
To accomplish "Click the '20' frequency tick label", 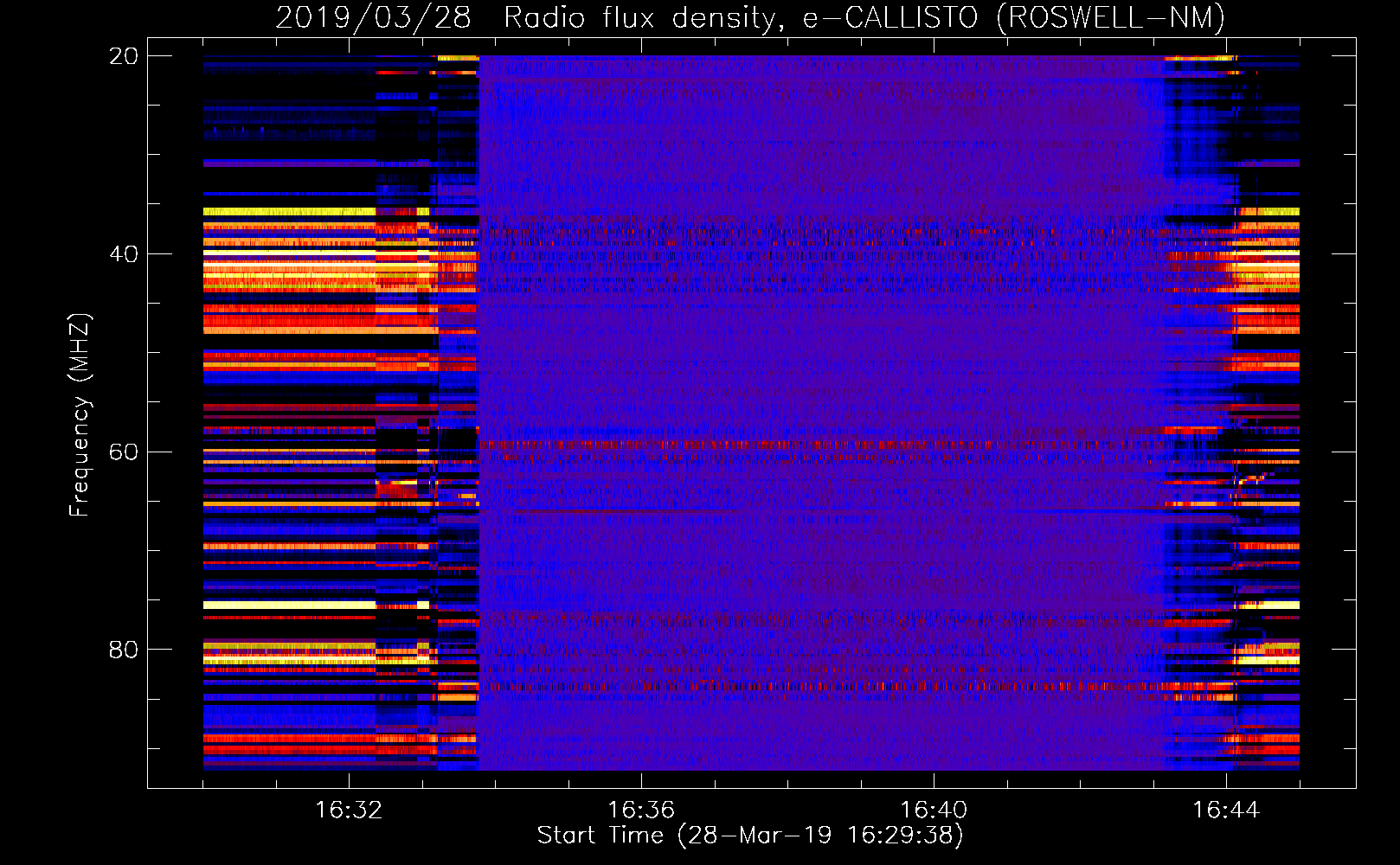I will point(124,56).
